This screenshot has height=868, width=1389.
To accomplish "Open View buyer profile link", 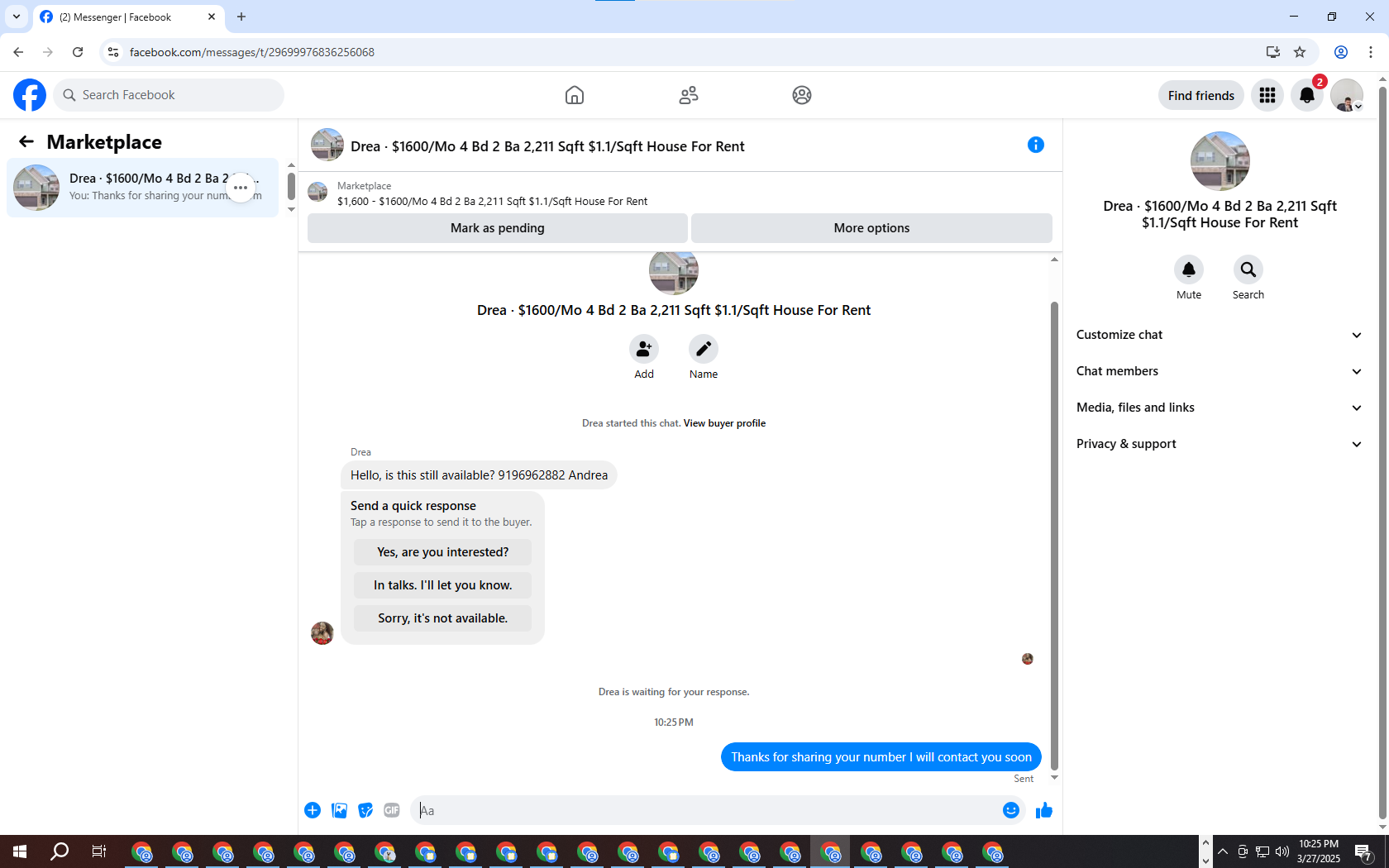I will tap(724, 423).
